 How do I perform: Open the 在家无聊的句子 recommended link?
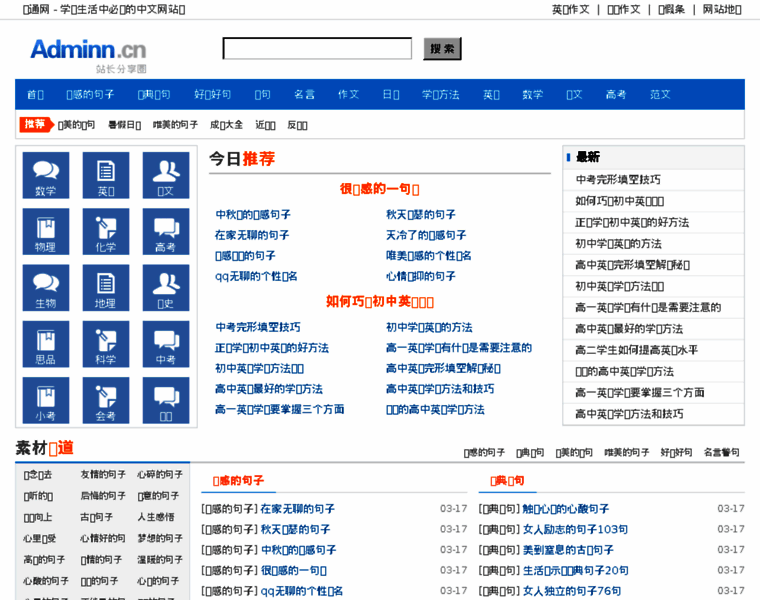tap(252, 235)
